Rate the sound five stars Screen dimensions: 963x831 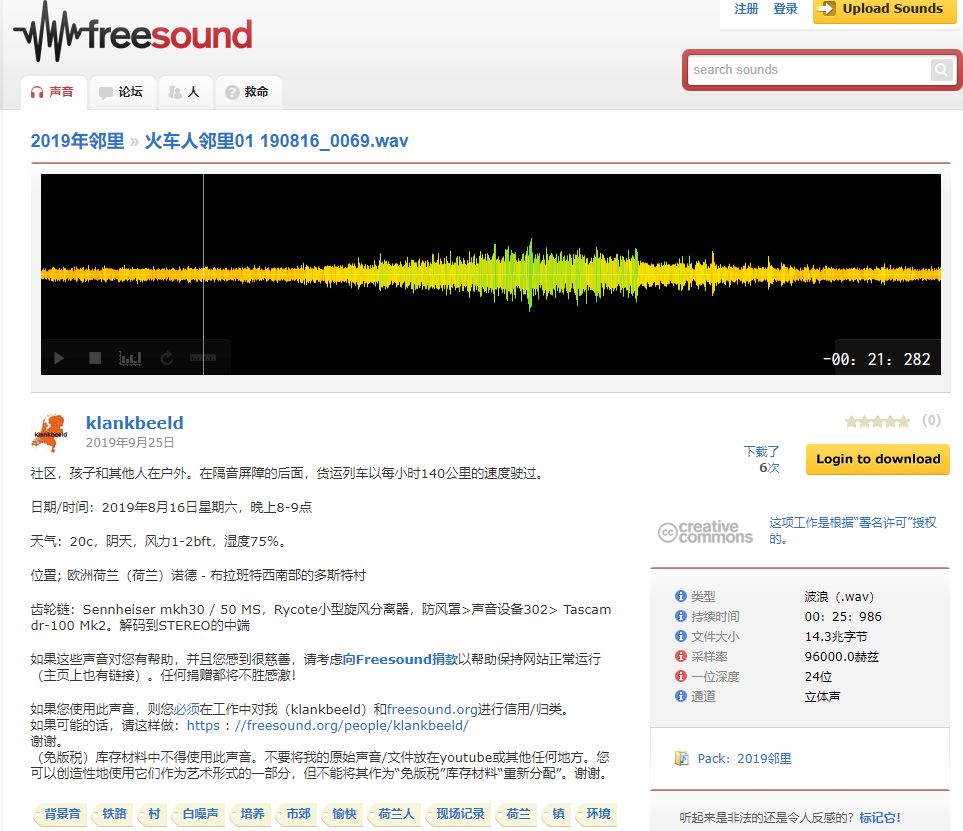pyautogui.click(x=906, y=421)
